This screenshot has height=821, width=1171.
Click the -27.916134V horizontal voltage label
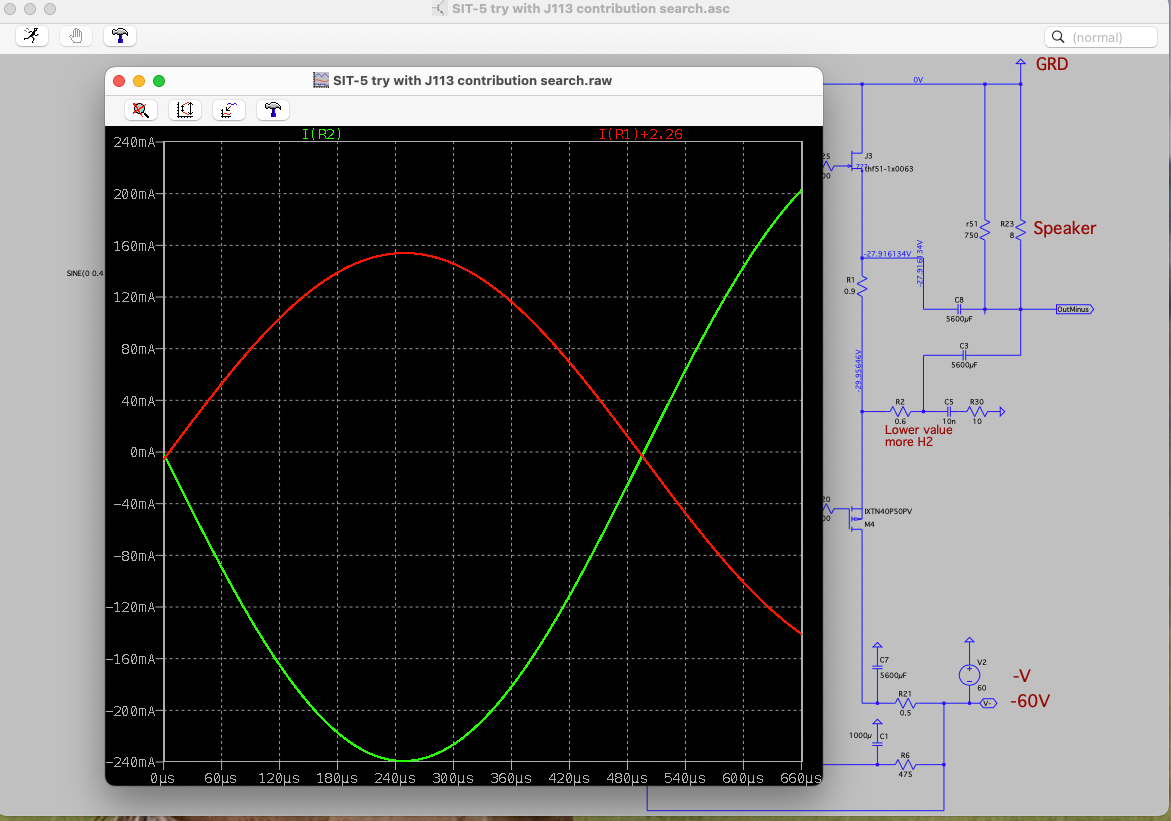tap(888, 253)
